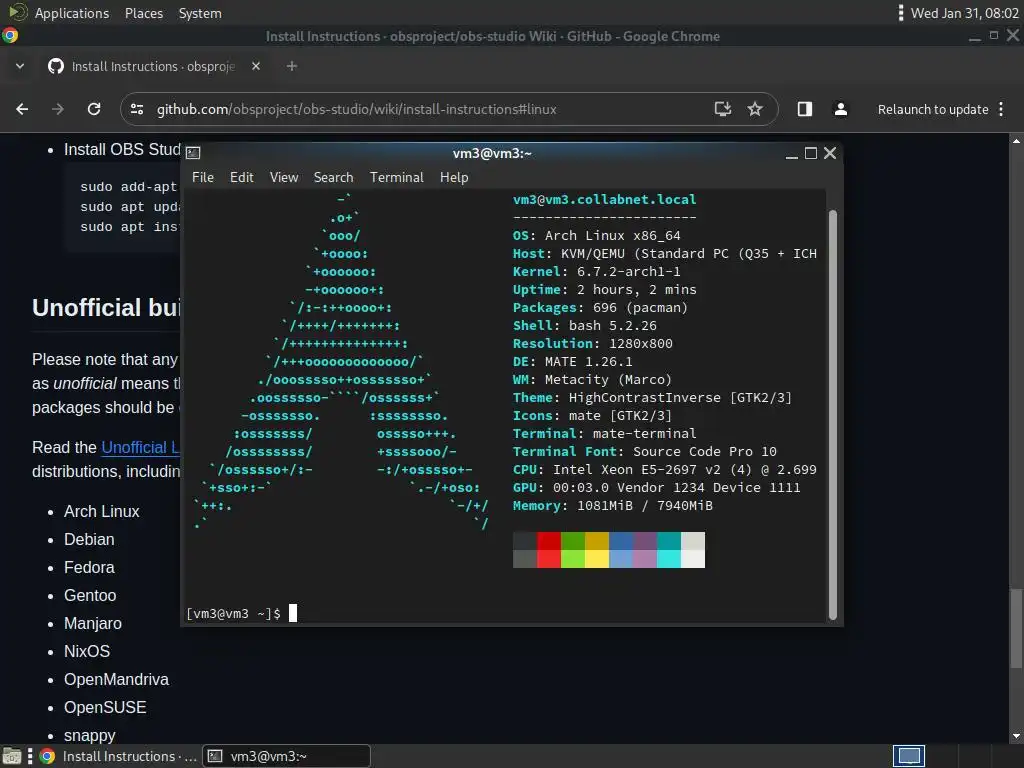Click Relaunch to update button
The width and height of the screenshot is (1024, 768).
click(933, 109)
